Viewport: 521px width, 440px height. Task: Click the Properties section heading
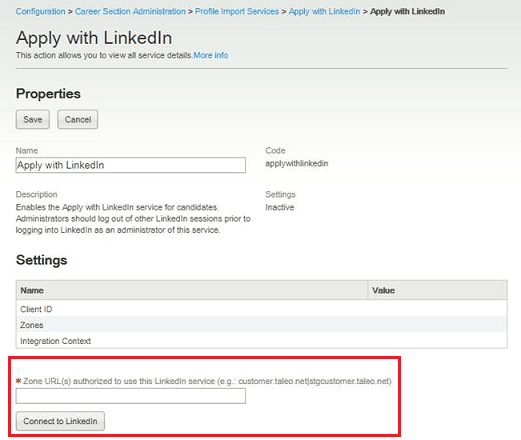click(48, 94)
